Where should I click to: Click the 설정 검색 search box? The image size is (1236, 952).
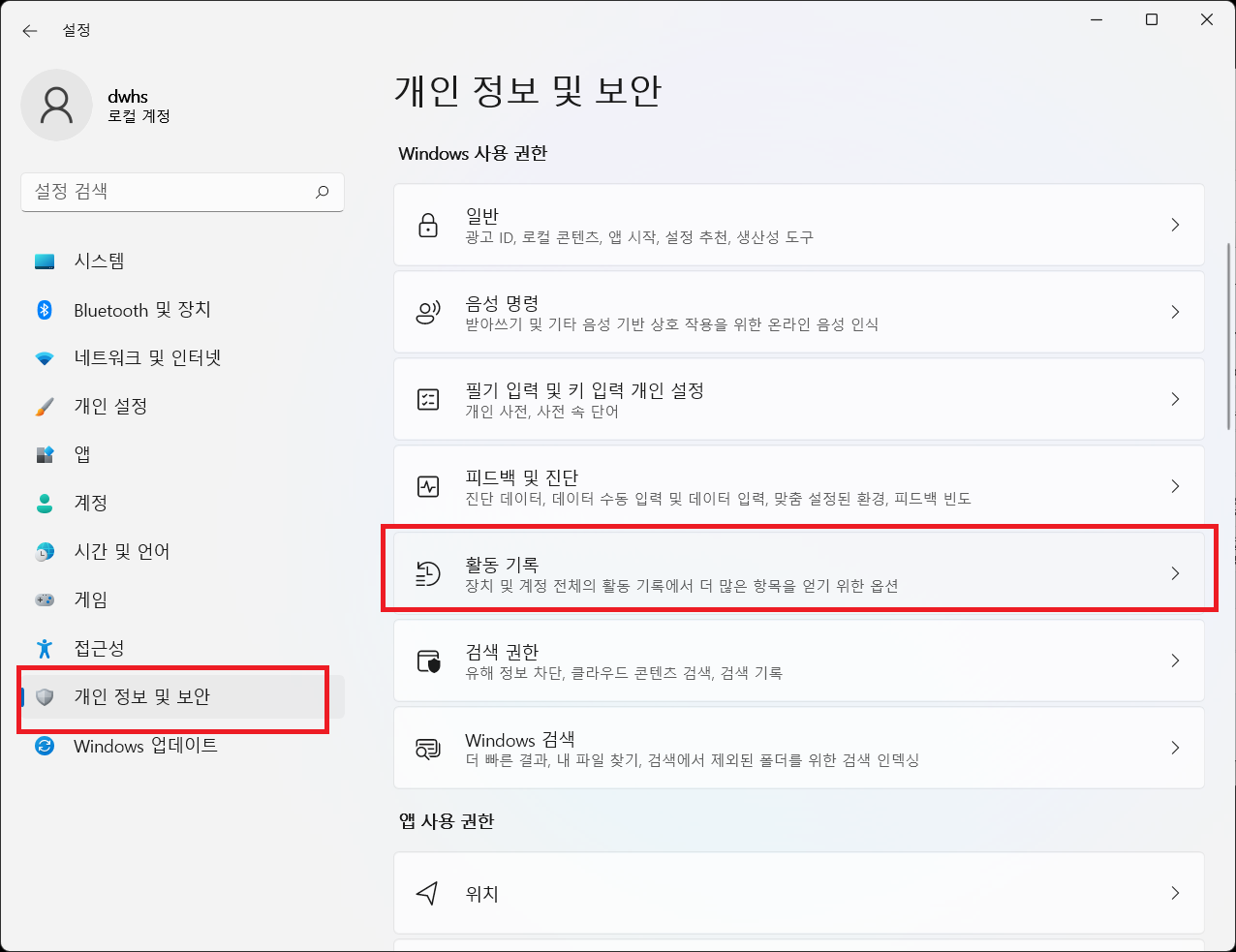click(182, 192)
